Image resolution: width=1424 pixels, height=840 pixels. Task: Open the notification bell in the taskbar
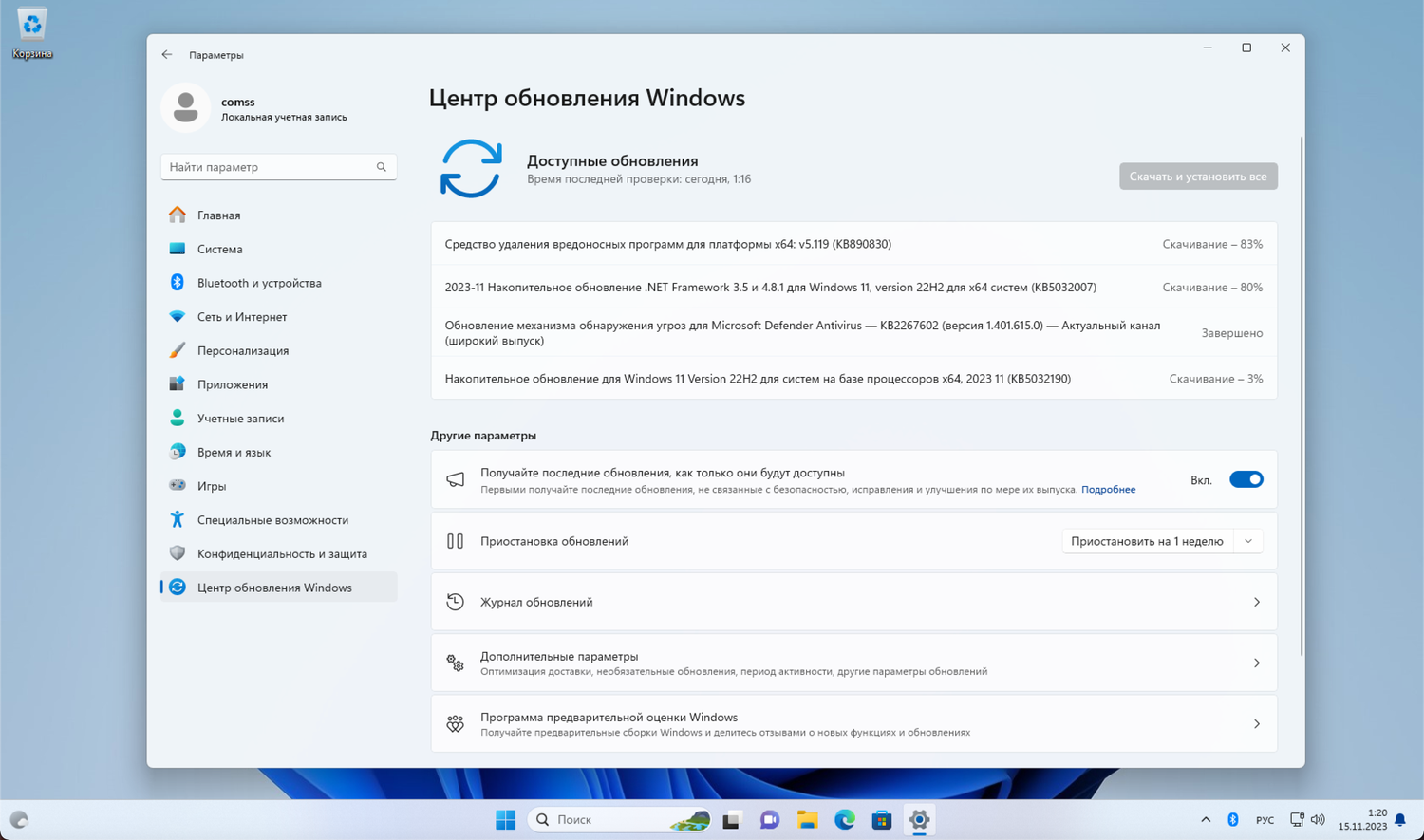tap(1400, 820)
